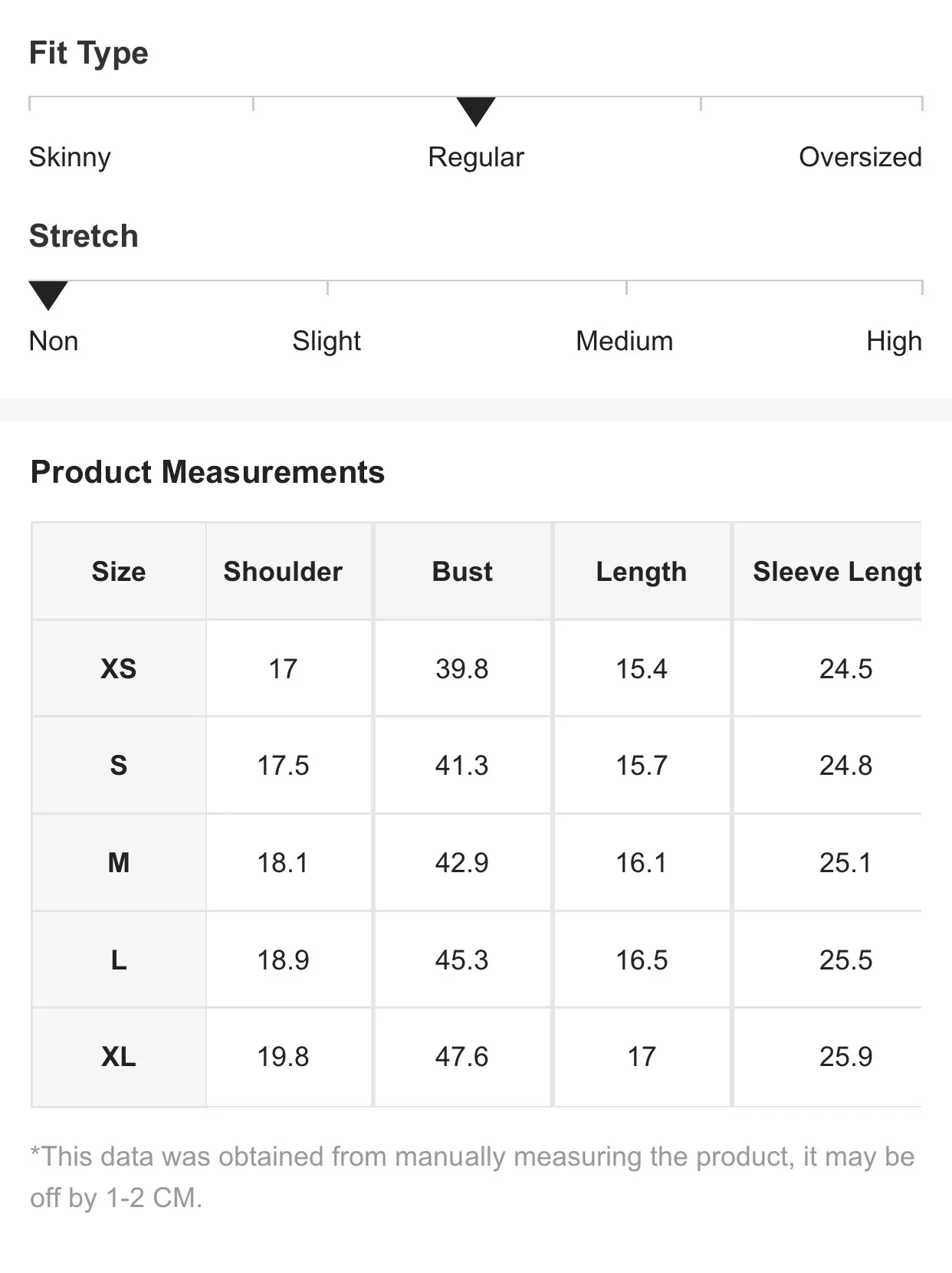
Task: Click the Medium stretch label
Action: (x=625, y=341)
